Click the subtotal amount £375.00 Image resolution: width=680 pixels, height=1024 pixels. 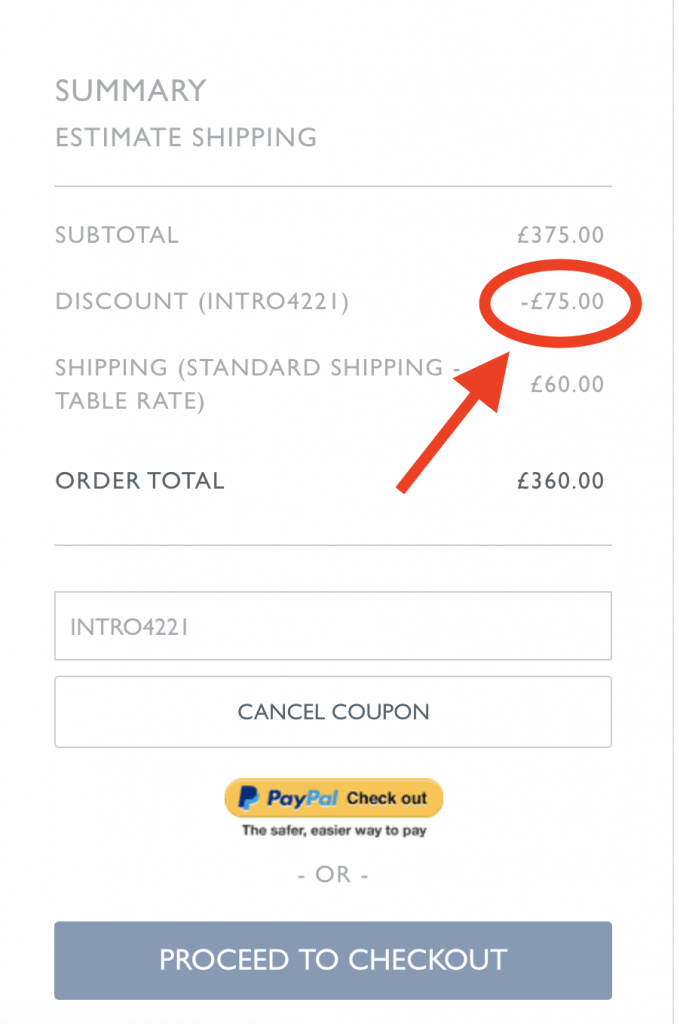pyautogui.click(x=560, y=235)
